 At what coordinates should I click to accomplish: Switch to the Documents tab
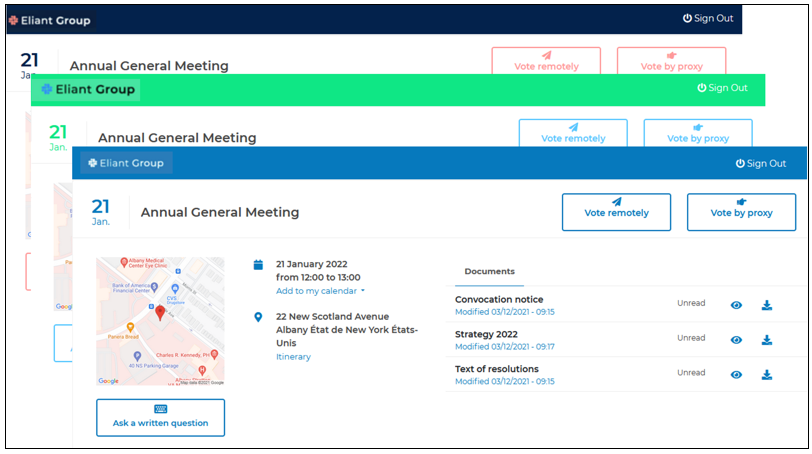point(489,272)
